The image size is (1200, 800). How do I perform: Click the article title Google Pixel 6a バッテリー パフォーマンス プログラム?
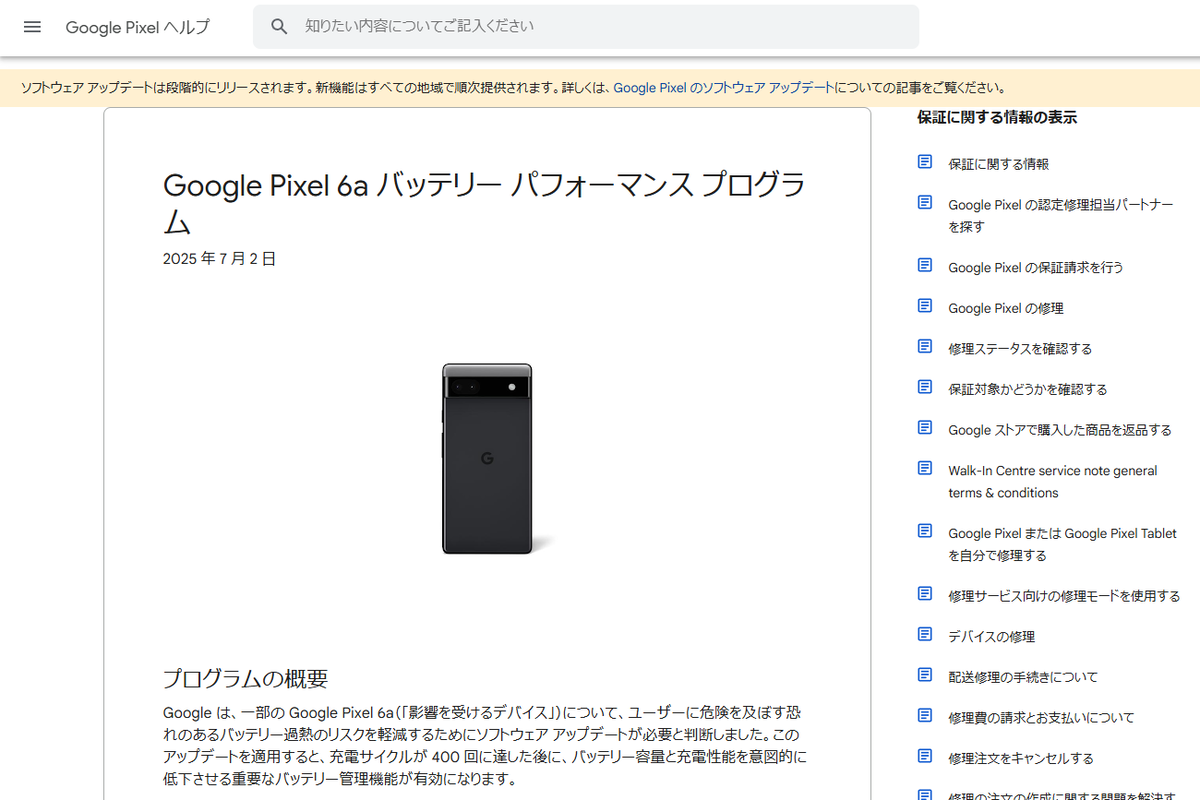(x=484, y=203)
